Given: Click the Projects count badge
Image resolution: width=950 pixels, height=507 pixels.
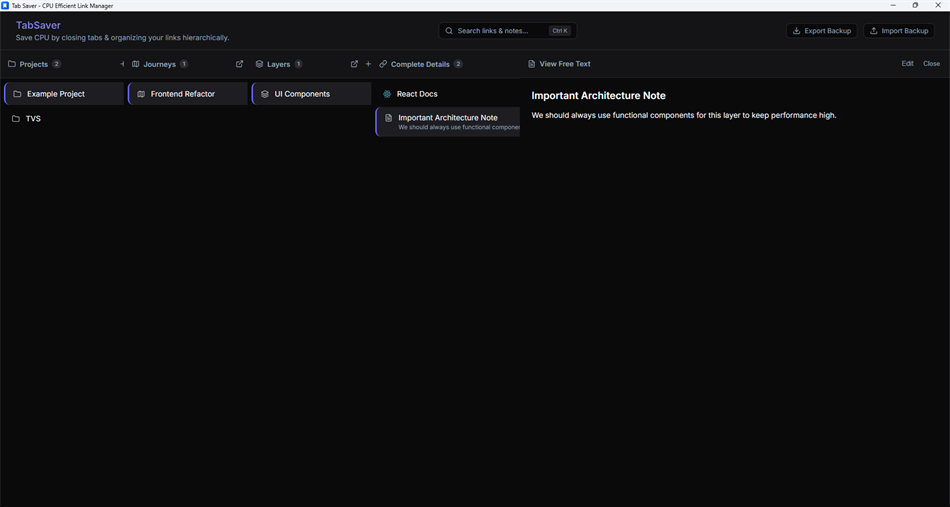Looking at the screenshot, I should click(x=56, y=64).
